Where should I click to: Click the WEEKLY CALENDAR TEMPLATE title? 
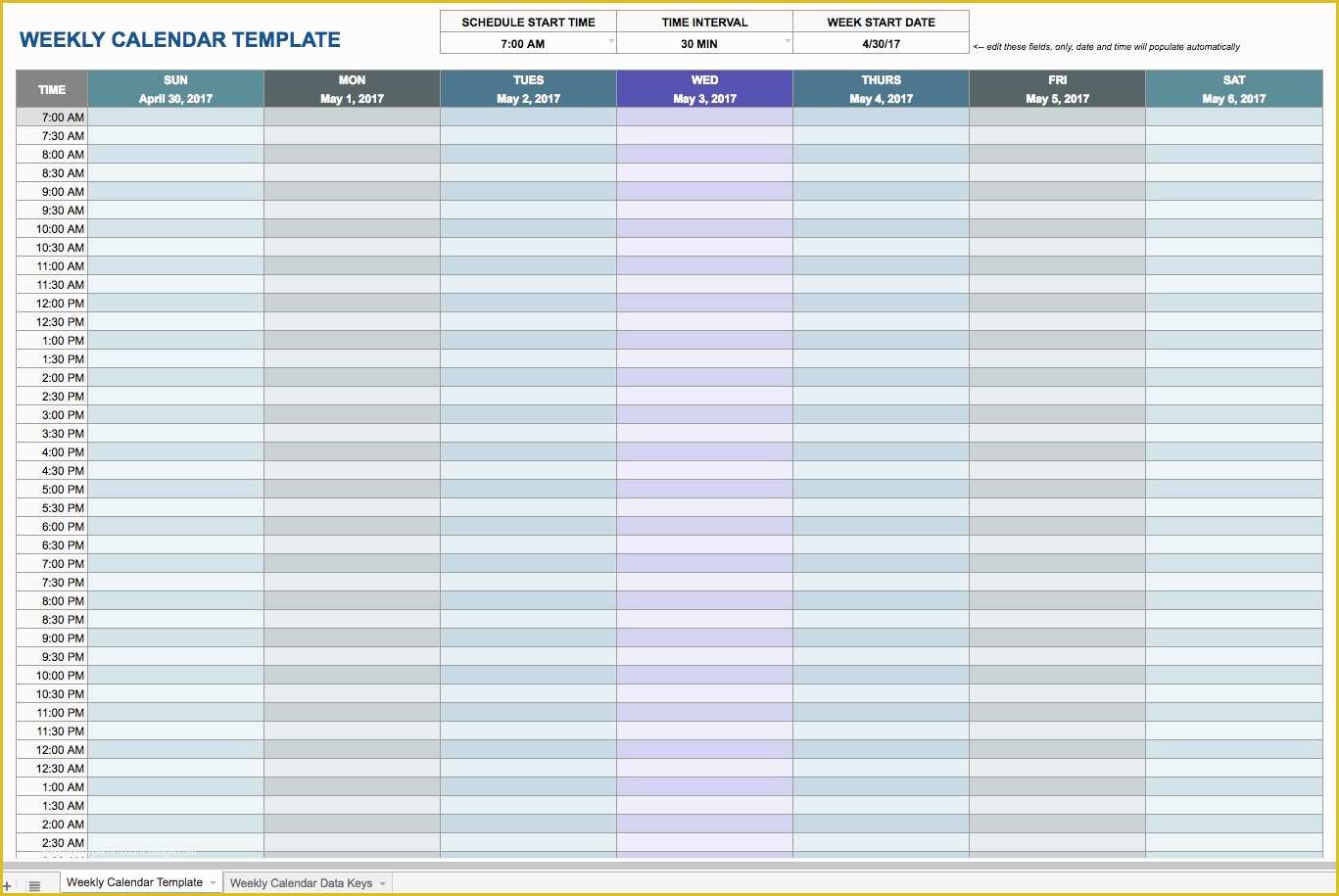click(x=180, y=40)
